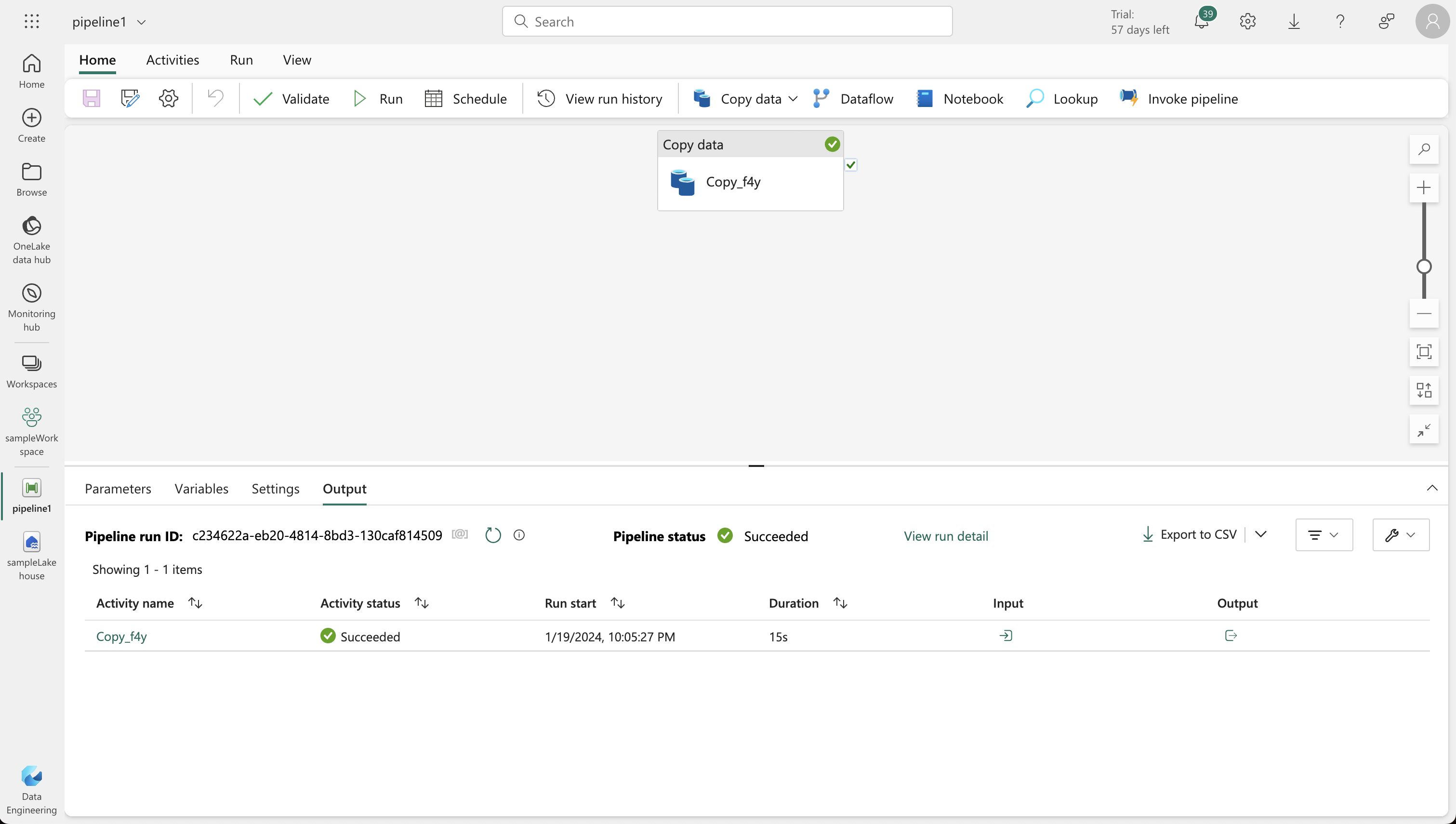Viewport: 1456px width, 824px height.
Task: Add a Dataflow activity
Action: (x=853, y=98)
